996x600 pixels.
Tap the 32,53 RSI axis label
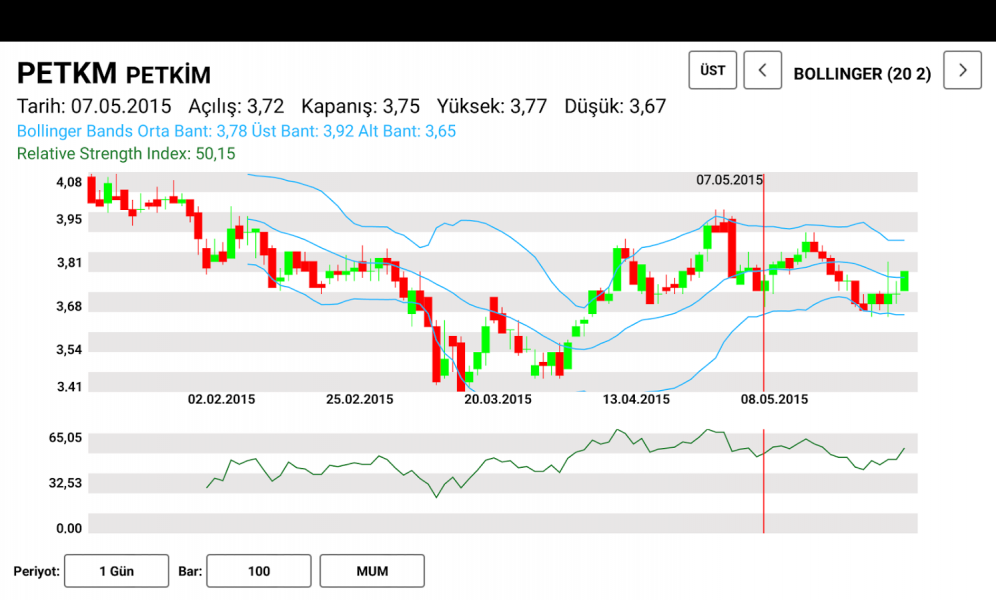(65, 483)
